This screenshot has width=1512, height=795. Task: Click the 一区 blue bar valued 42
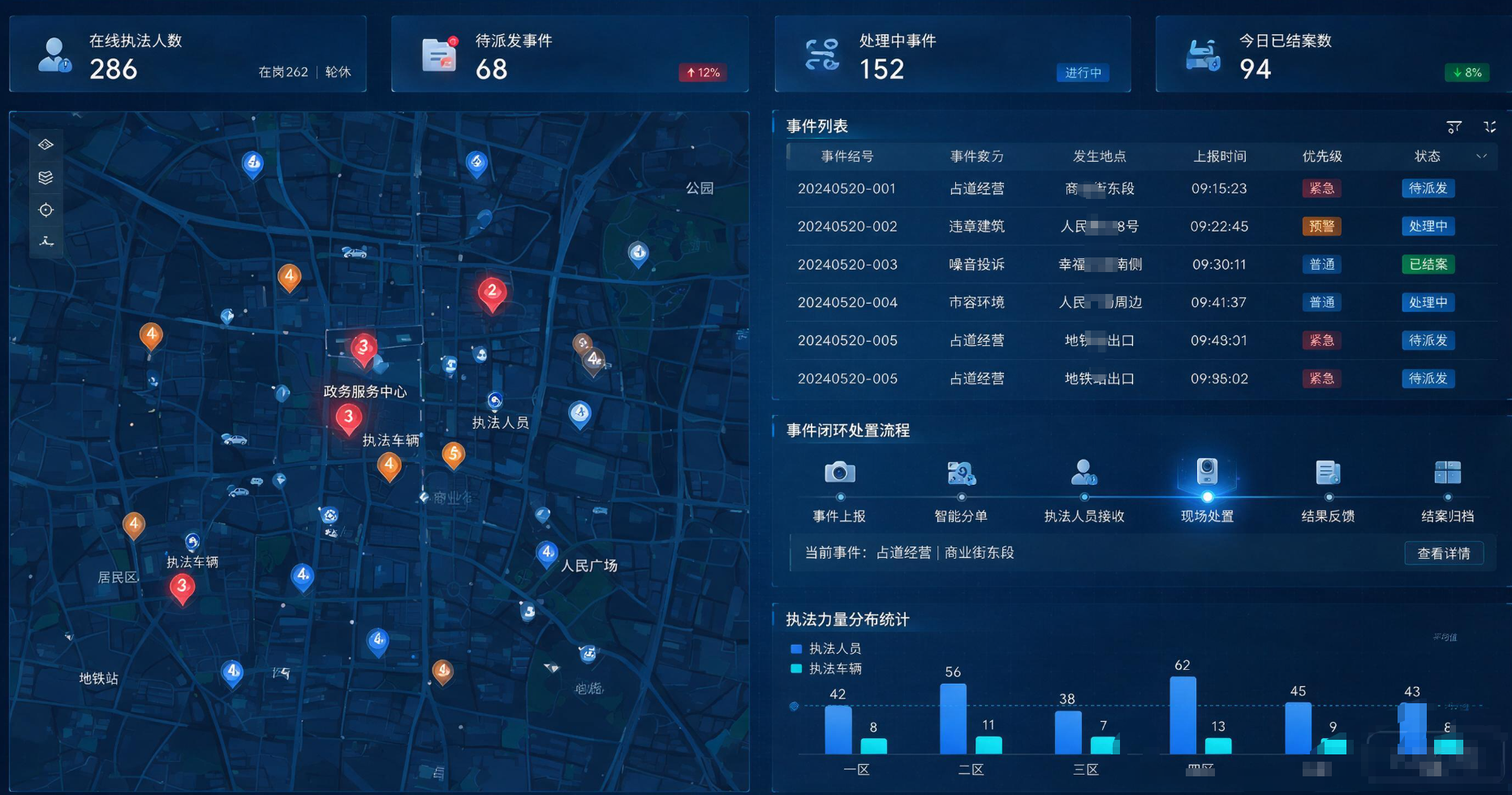pos(838,729)
